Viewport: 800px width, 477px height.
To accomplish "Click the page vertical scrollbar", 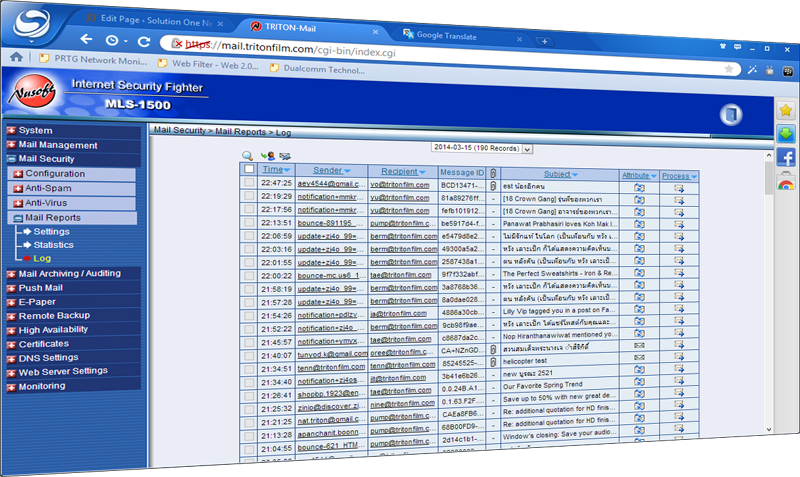I will click(769, 291).
